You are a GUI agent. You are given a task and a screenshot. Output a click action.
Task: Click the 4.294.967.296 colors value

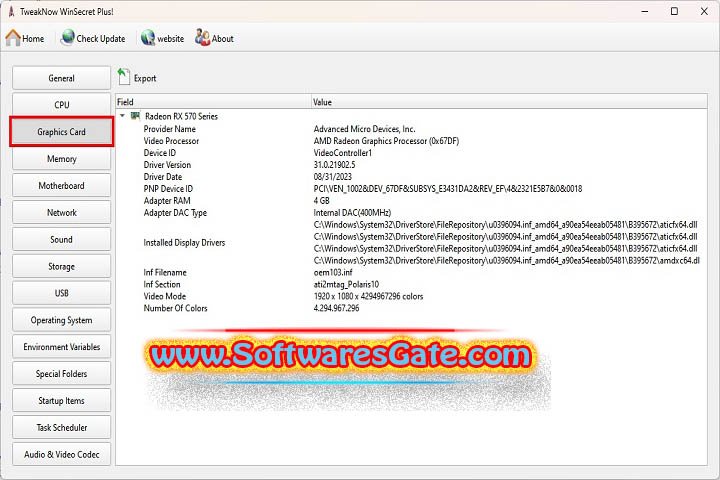(x=336, y=308)
